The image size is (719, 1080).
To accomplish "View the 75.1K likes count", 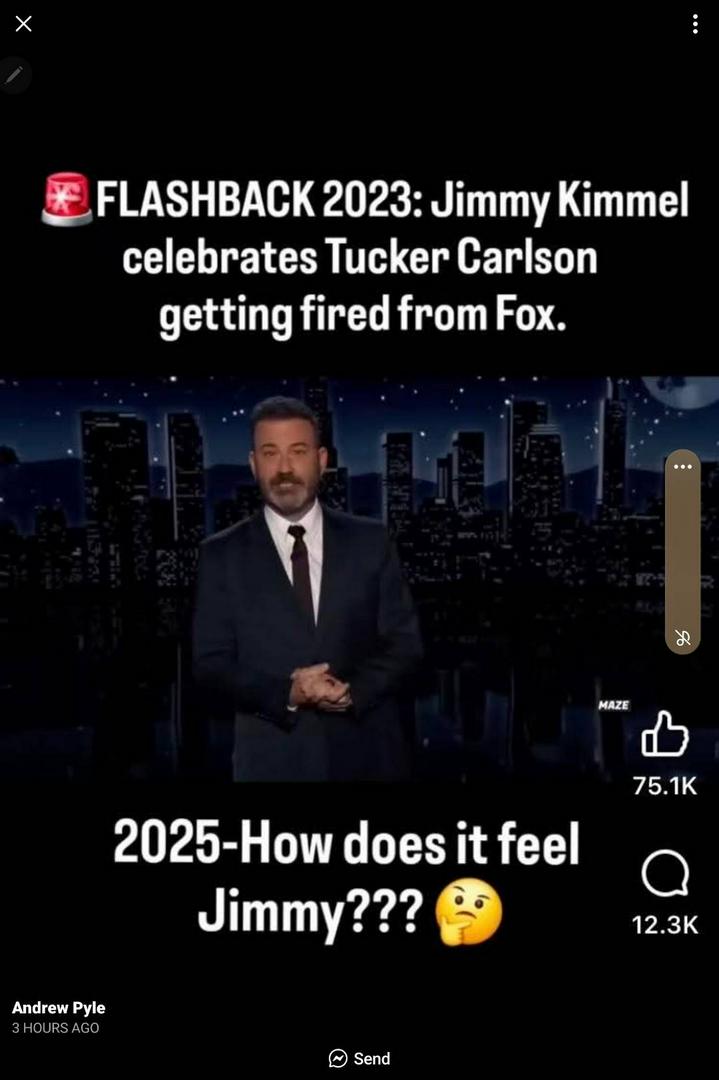I will coord(665,786).
